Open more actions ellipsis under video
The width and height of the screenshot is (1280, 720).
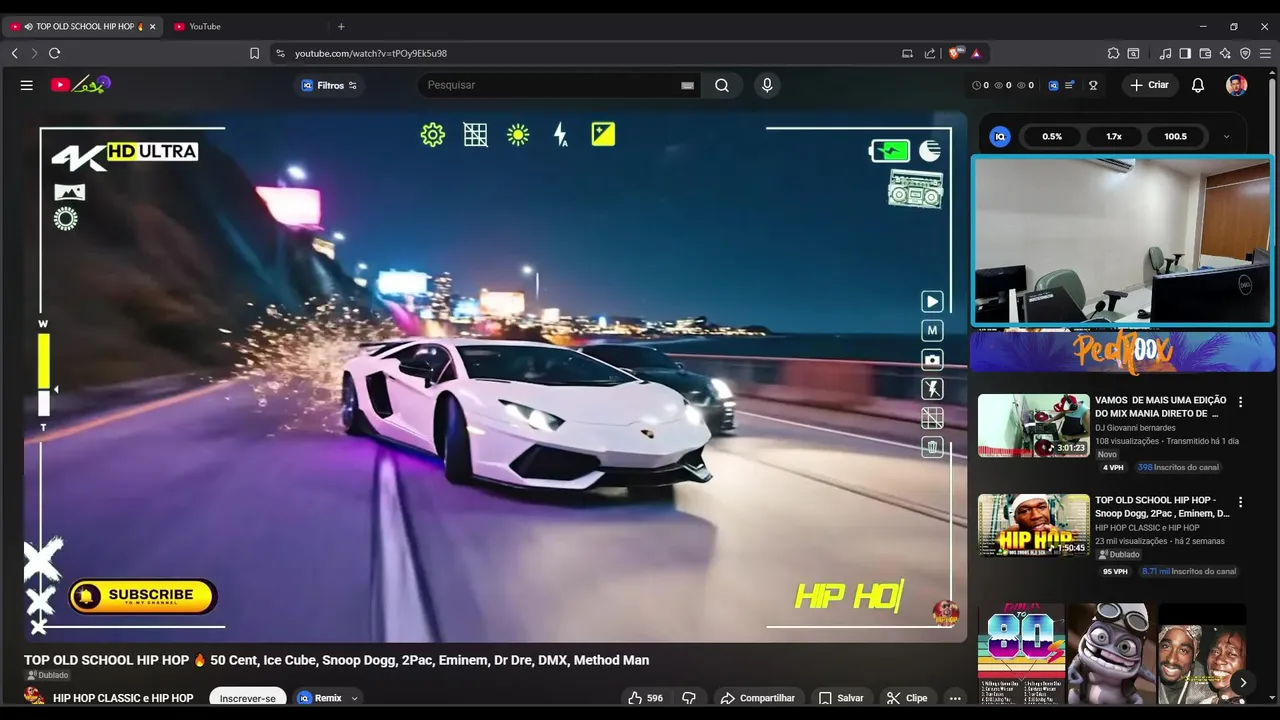coord(955,698)
